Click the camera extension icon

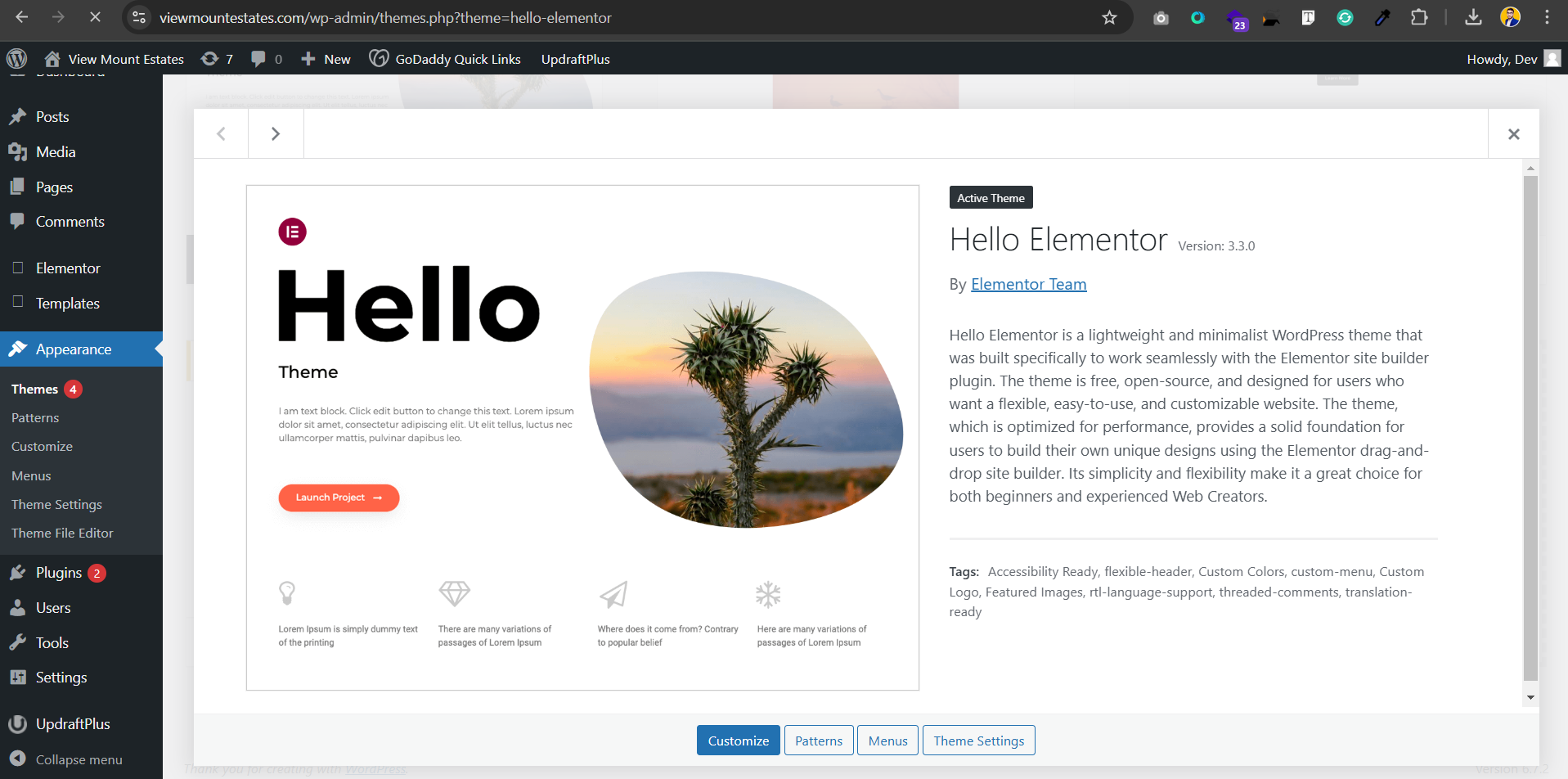(x=1161, y=18)
